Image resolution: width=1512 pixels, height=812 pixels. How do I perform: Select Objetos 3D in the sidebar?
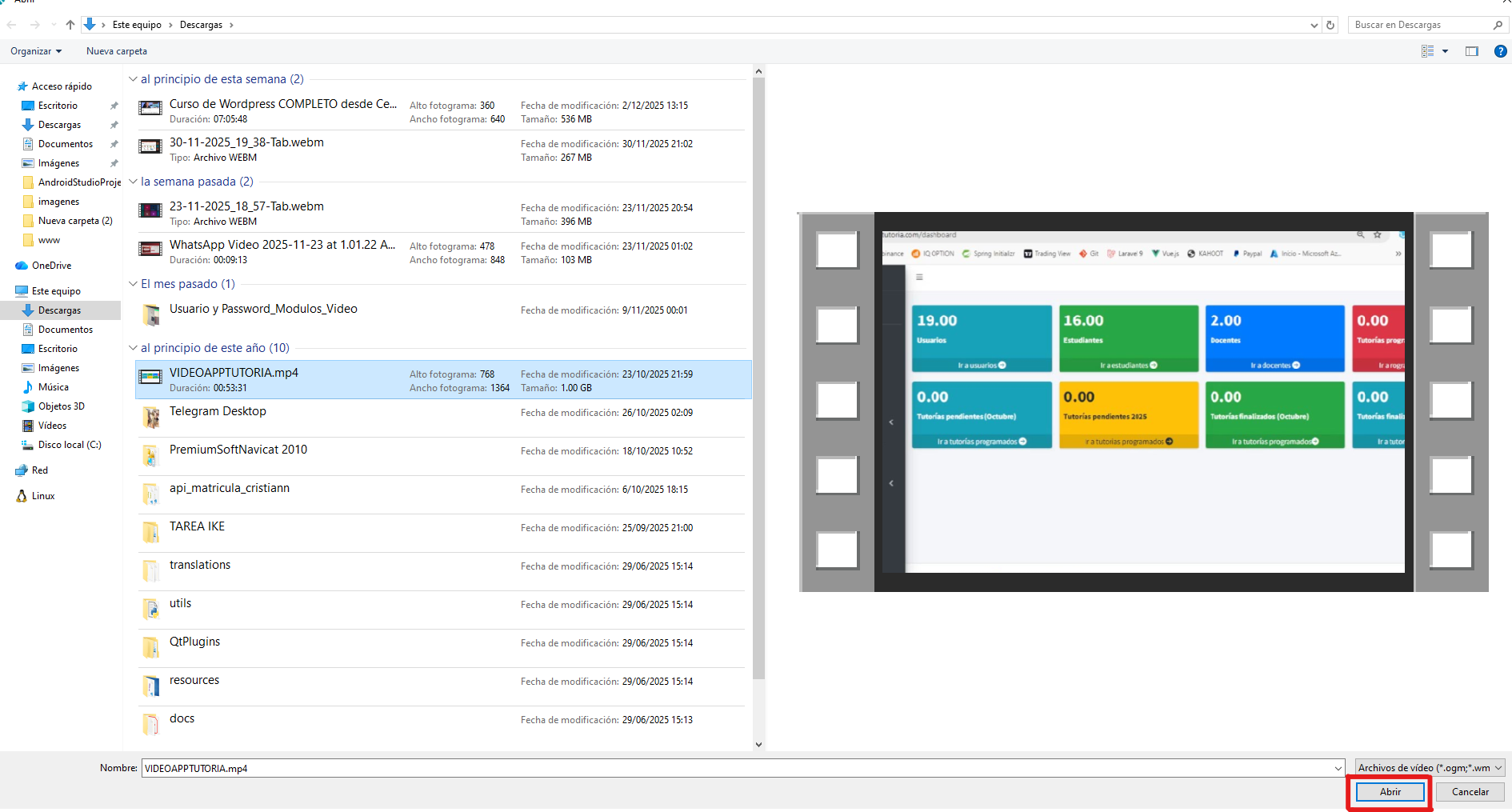(x=61, y=406)
